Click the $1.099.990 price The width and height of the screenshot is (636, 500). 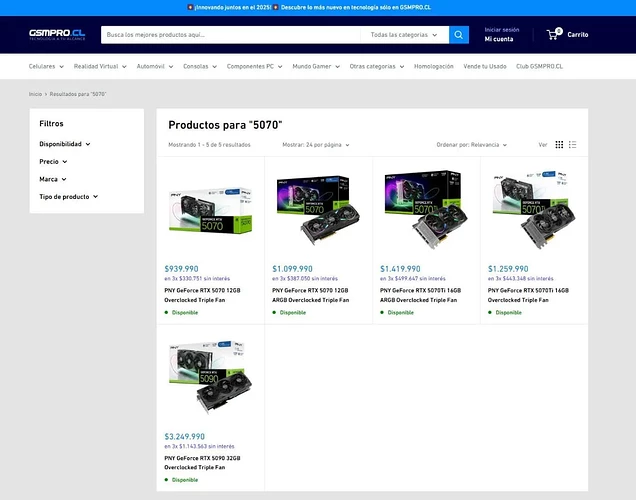(x=292, y=269)
